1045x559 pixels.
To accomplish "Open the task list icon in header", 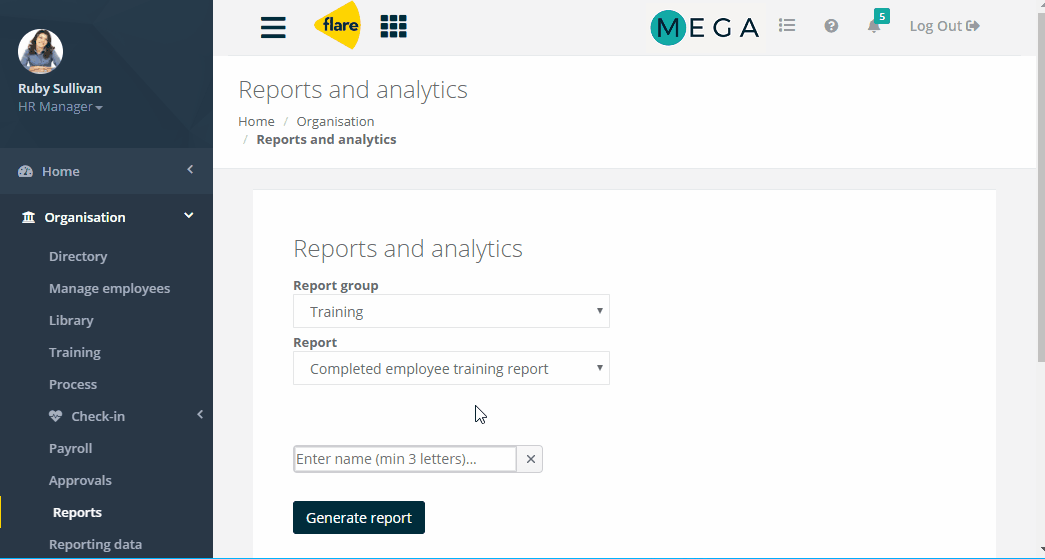I will click(x=787, y=26).
